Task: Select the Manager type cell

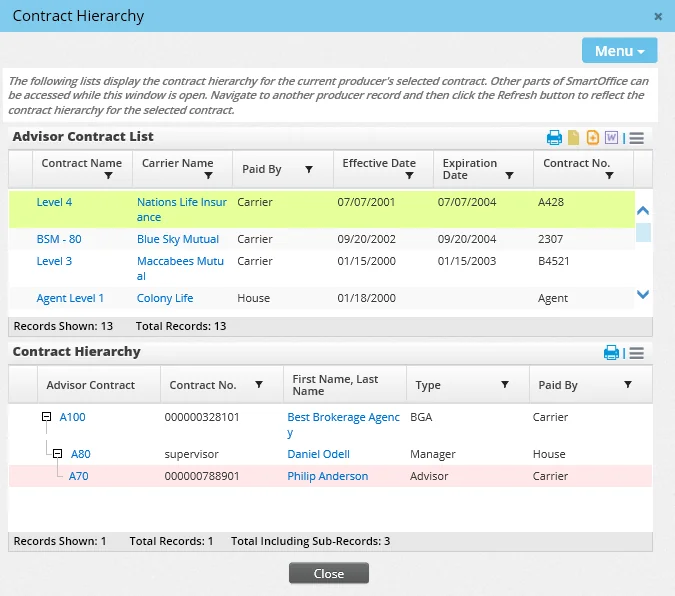Action: [433, 454]
